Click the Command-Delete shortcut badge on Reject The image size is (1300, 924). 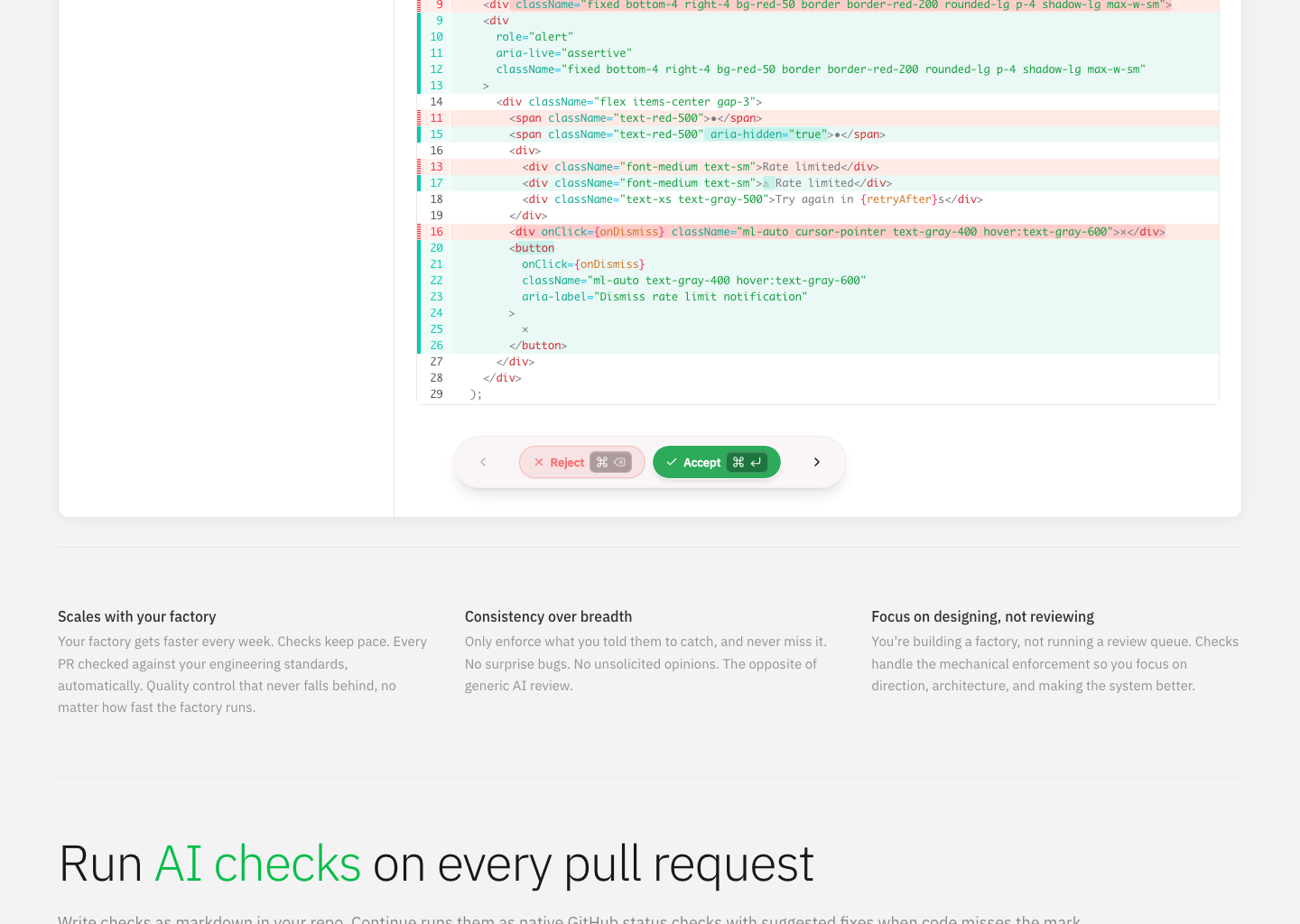pos(611,462)
